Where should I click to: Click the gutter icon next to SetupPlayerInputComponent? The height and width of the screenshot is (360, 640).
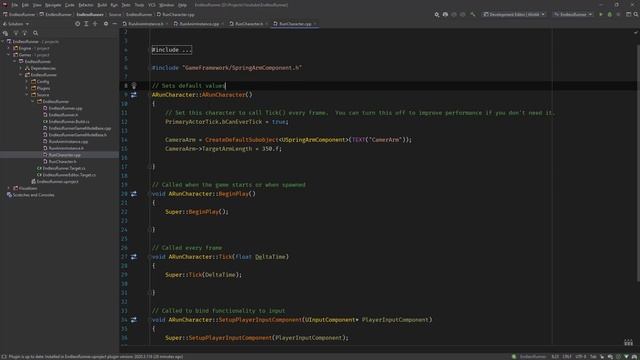pyautogui.click(x=134, y=320)
